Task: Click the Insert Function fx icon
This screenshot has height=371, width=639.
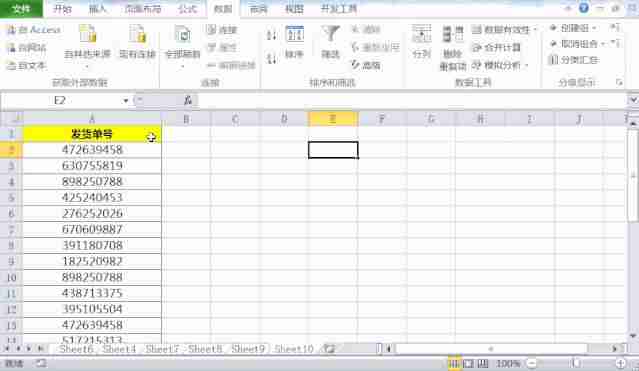Action: click(187, 100)
